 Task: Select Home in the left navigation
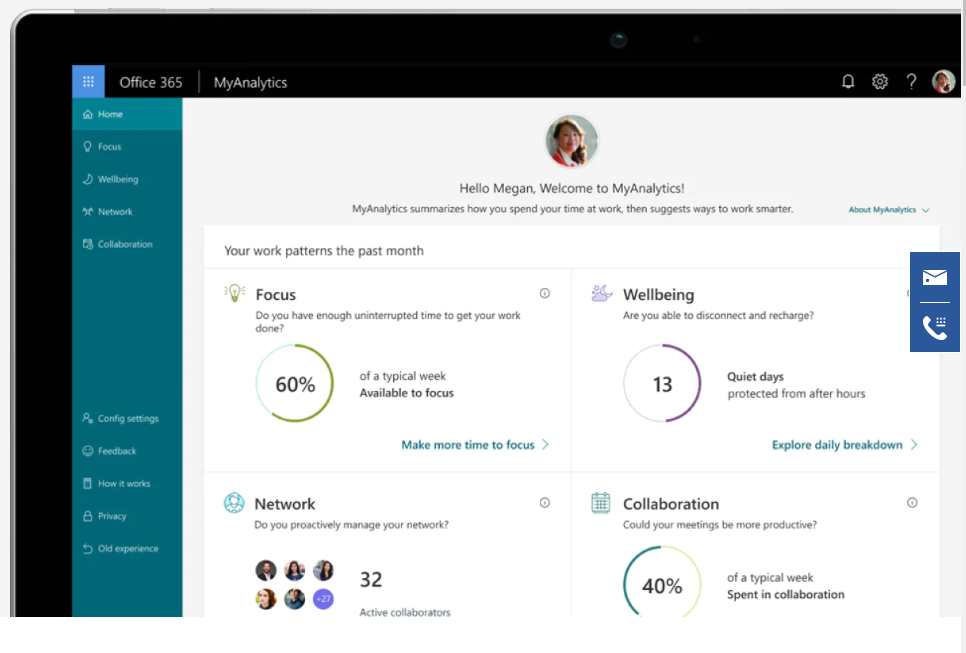click(x=127, y=115)
